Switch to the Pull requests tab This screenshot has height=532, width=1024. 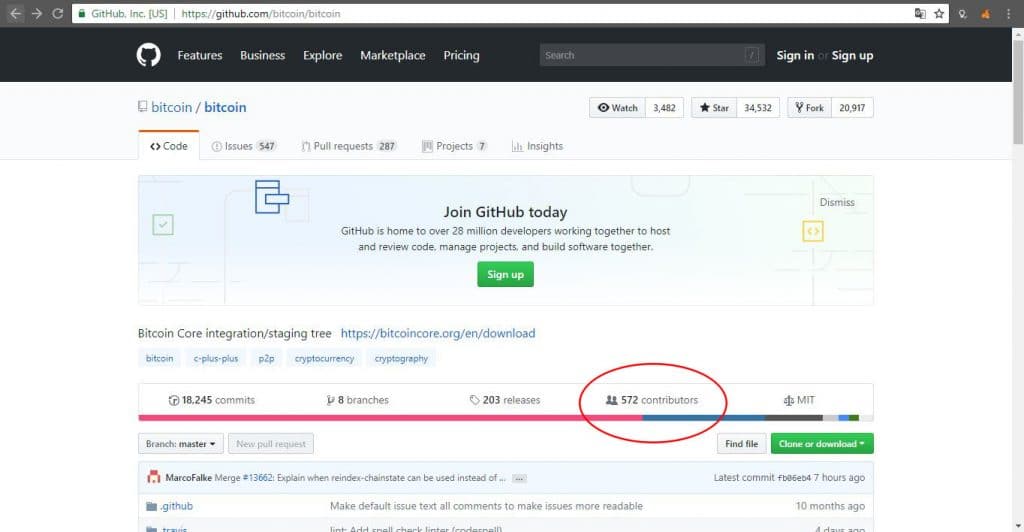pyautogui.click(x=349, y=146)
